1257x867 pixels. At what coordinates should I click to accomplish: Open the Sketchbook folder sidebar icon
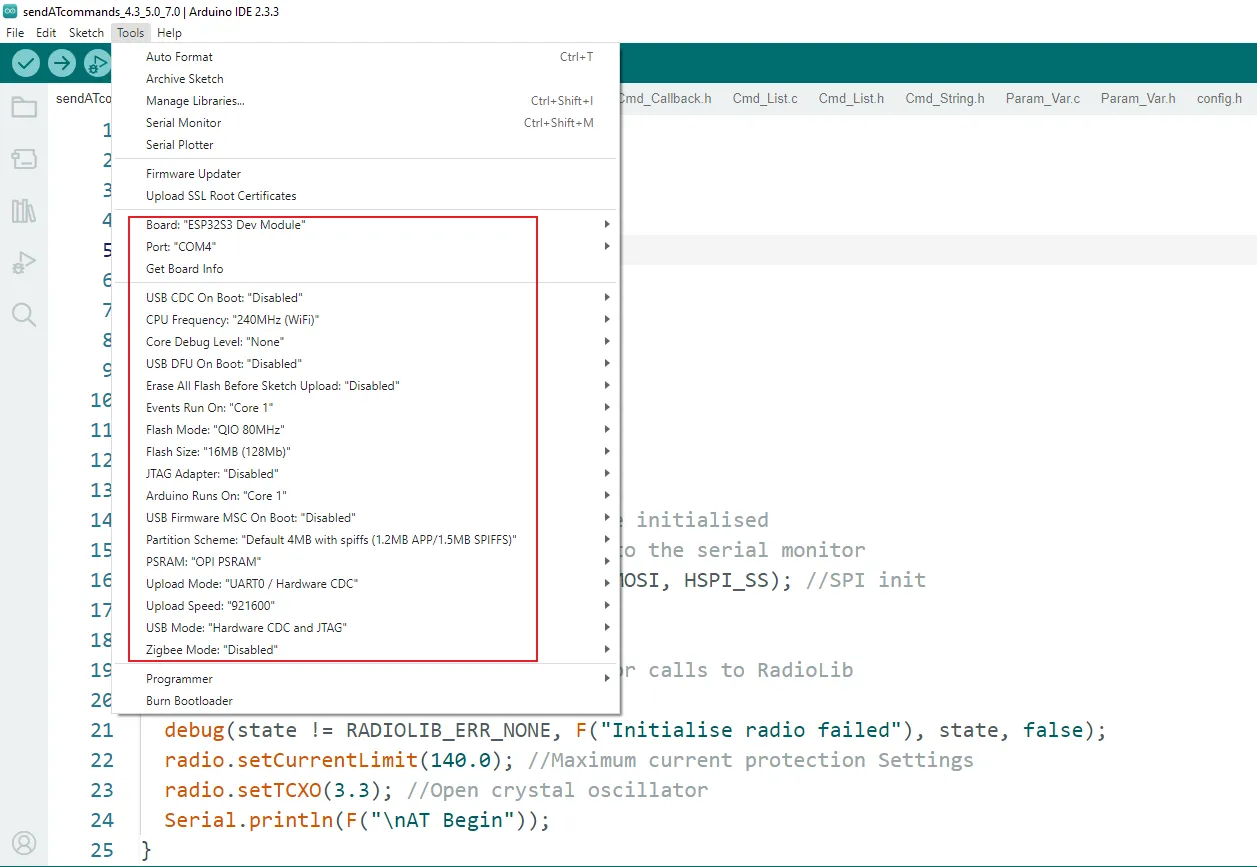pyautogui.click(x=24, y=107)
